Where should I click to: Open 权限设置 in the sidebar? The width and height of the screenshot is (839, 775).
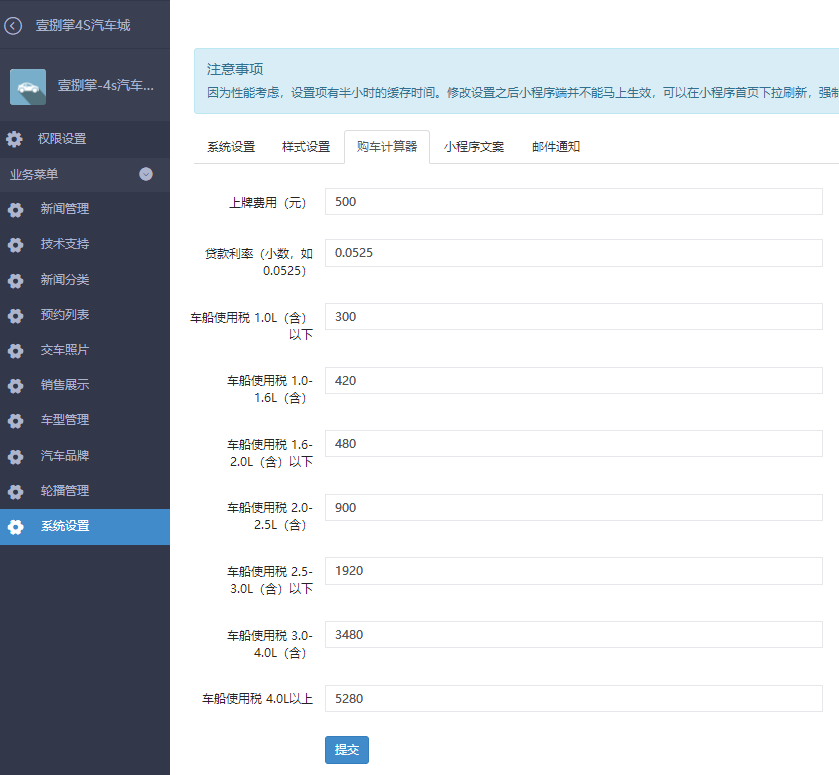point(62,139)
